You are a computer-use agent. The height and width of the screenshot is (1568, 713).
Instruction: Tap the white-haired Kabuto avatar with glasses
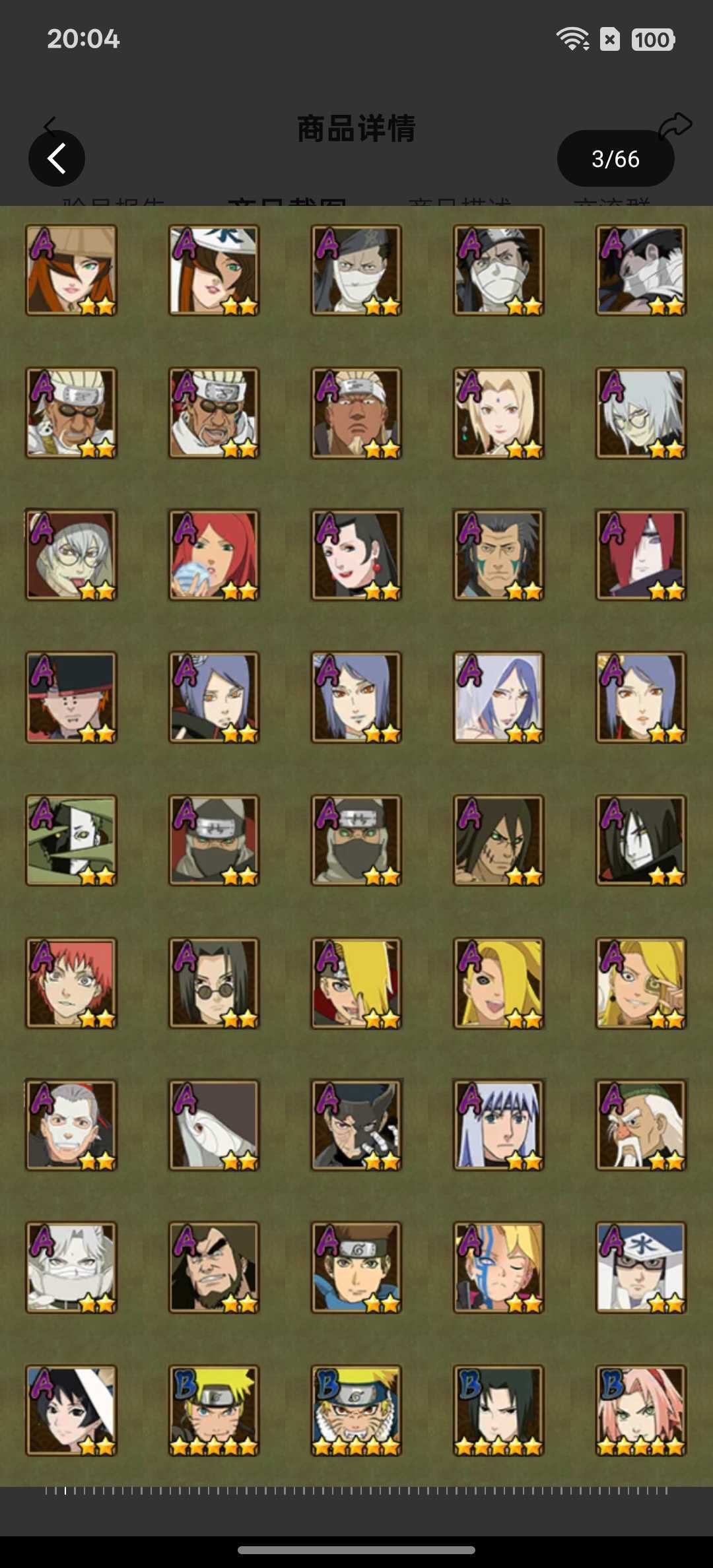point(641,413)
